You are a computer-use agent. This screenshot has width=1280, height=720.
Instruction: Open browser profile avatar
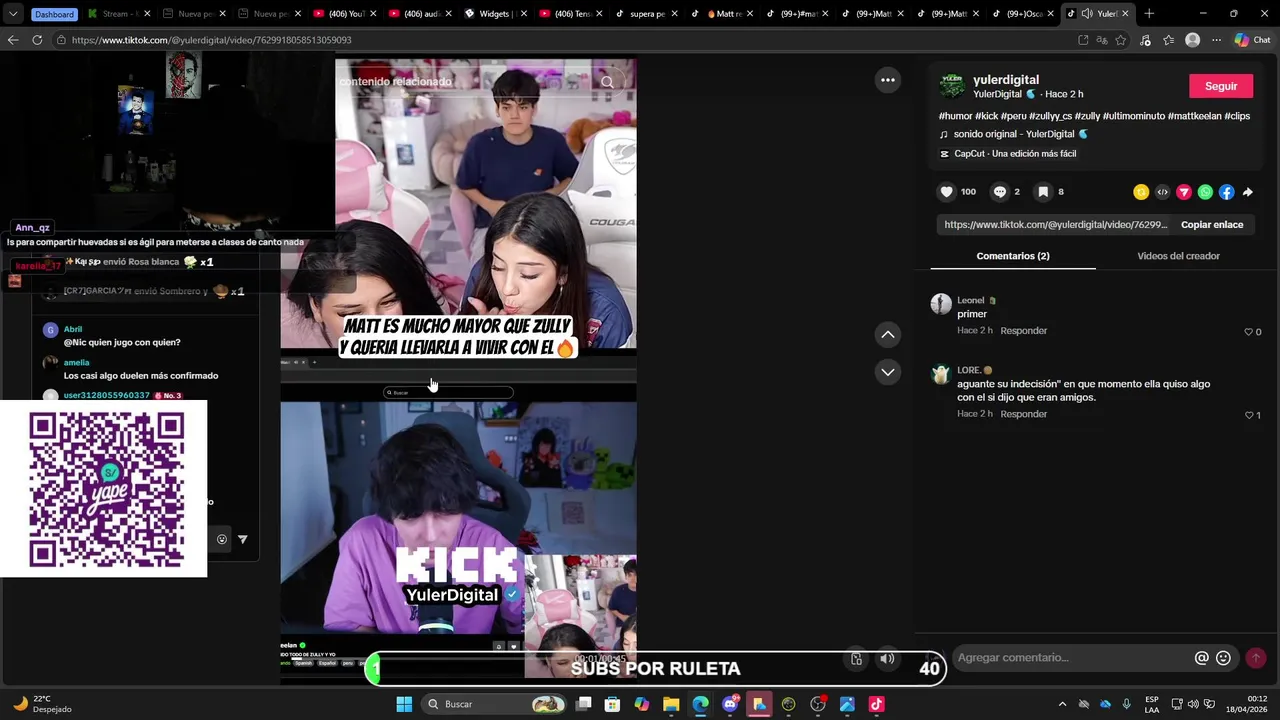coord(1192,40)
